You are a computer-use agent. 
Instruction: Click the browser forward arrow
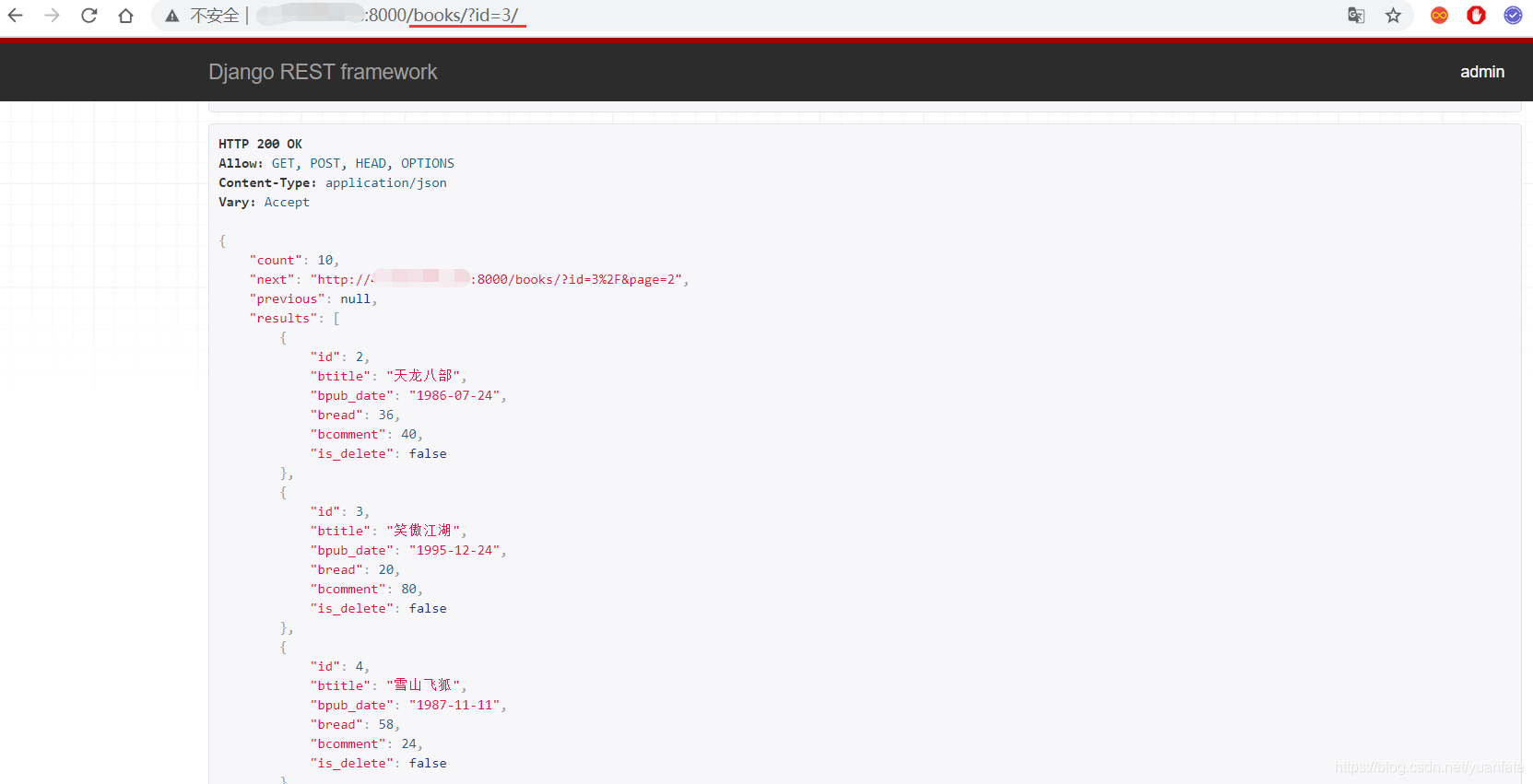coord(53,16)
